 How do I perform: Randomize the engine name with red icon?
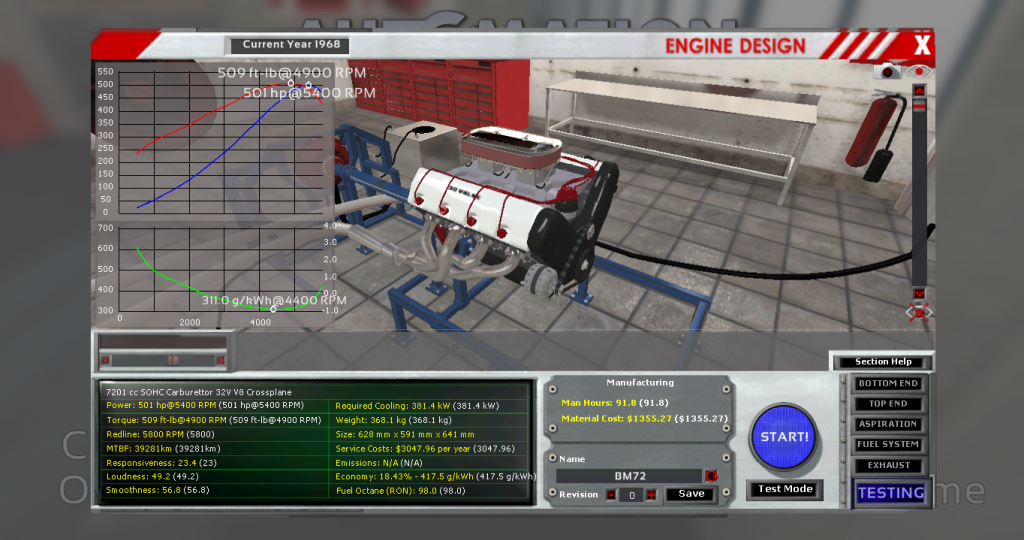711,476
